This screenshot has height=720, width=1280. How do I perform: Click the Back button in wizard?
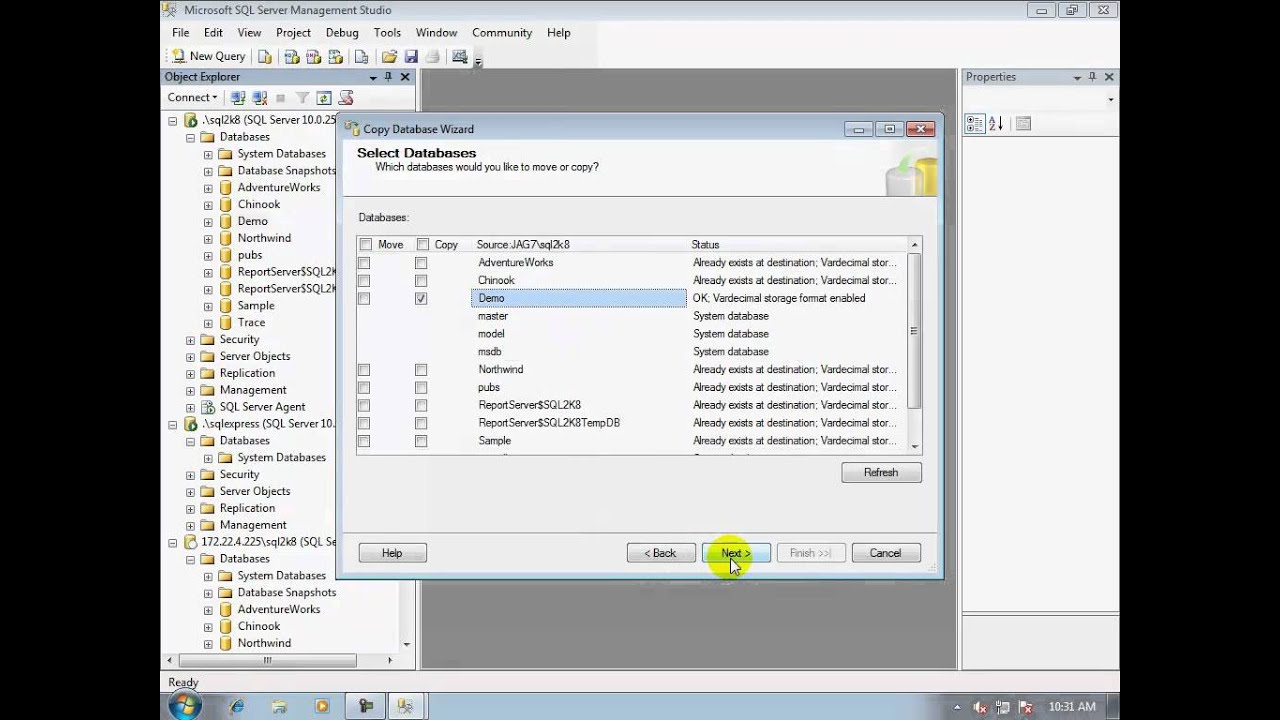tap(661, 553)
